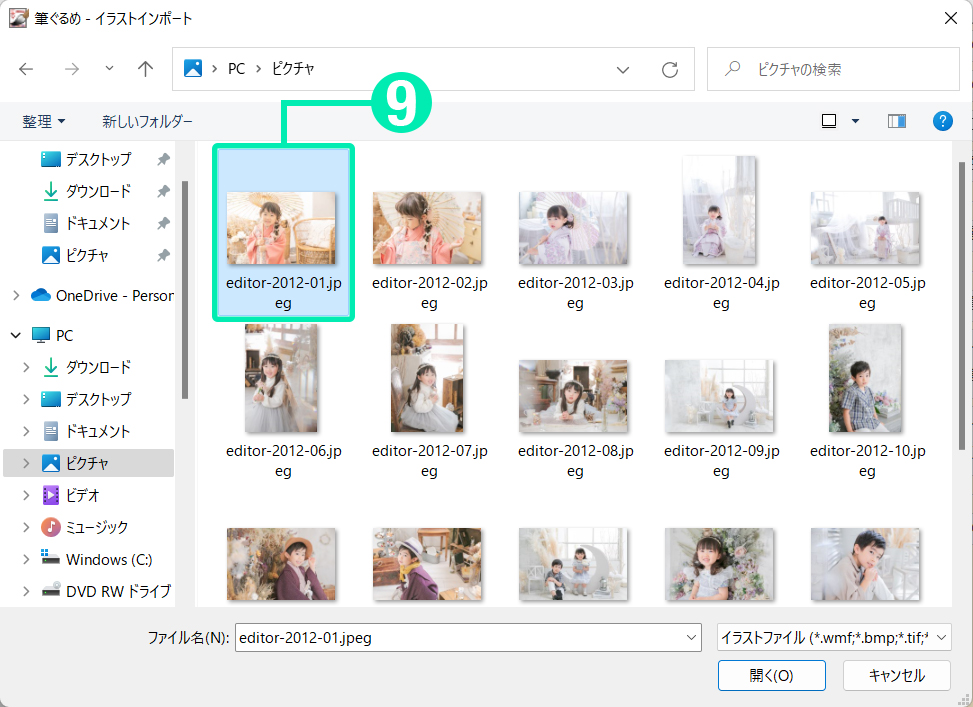Click the Up one level arrow
This screenshot has height=707, width=973.
146,69
